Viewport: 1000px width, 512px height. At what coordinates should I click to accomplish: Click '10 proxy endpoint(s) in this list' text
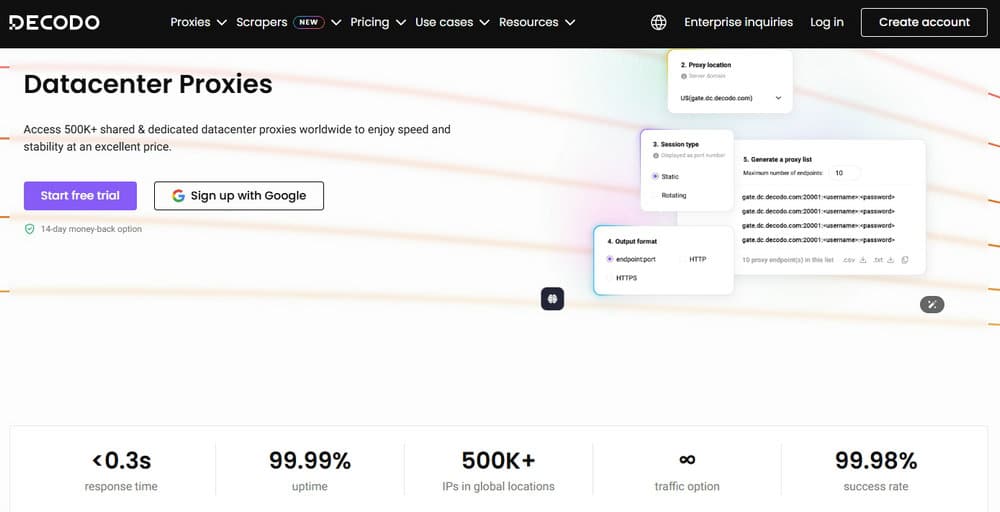[x=788, y=260]
